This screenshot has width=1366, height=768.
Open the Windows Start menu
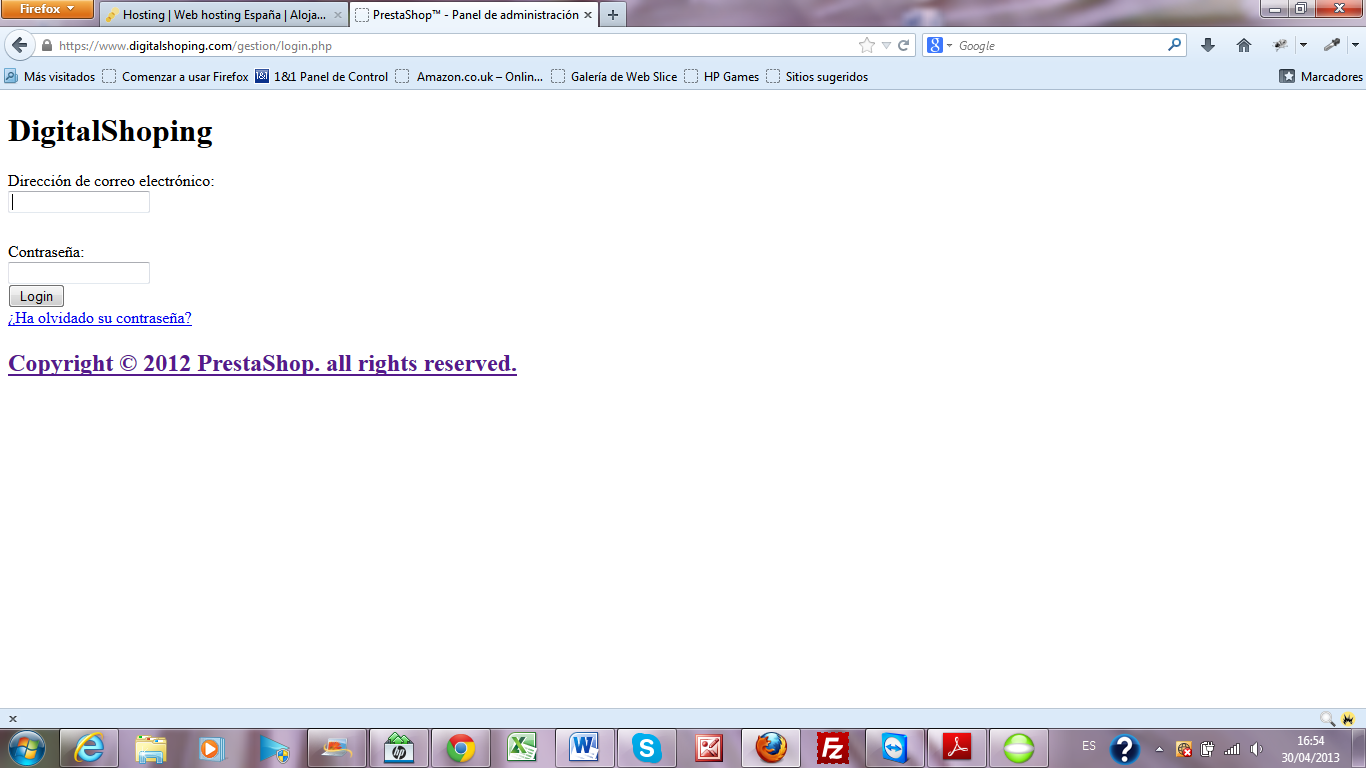click(x=27, y=748)
